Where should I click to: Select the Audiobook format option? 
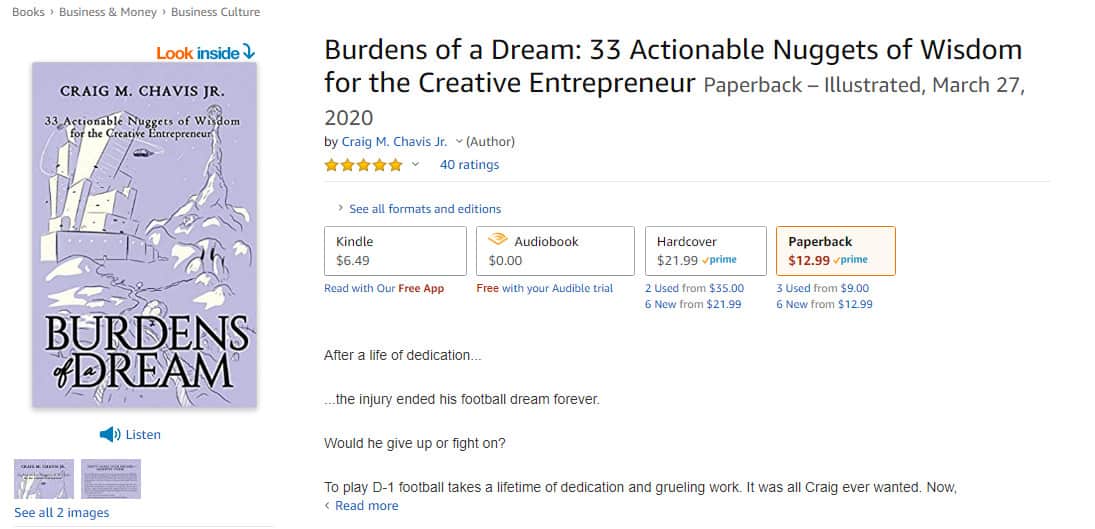(x=555, y=251)
